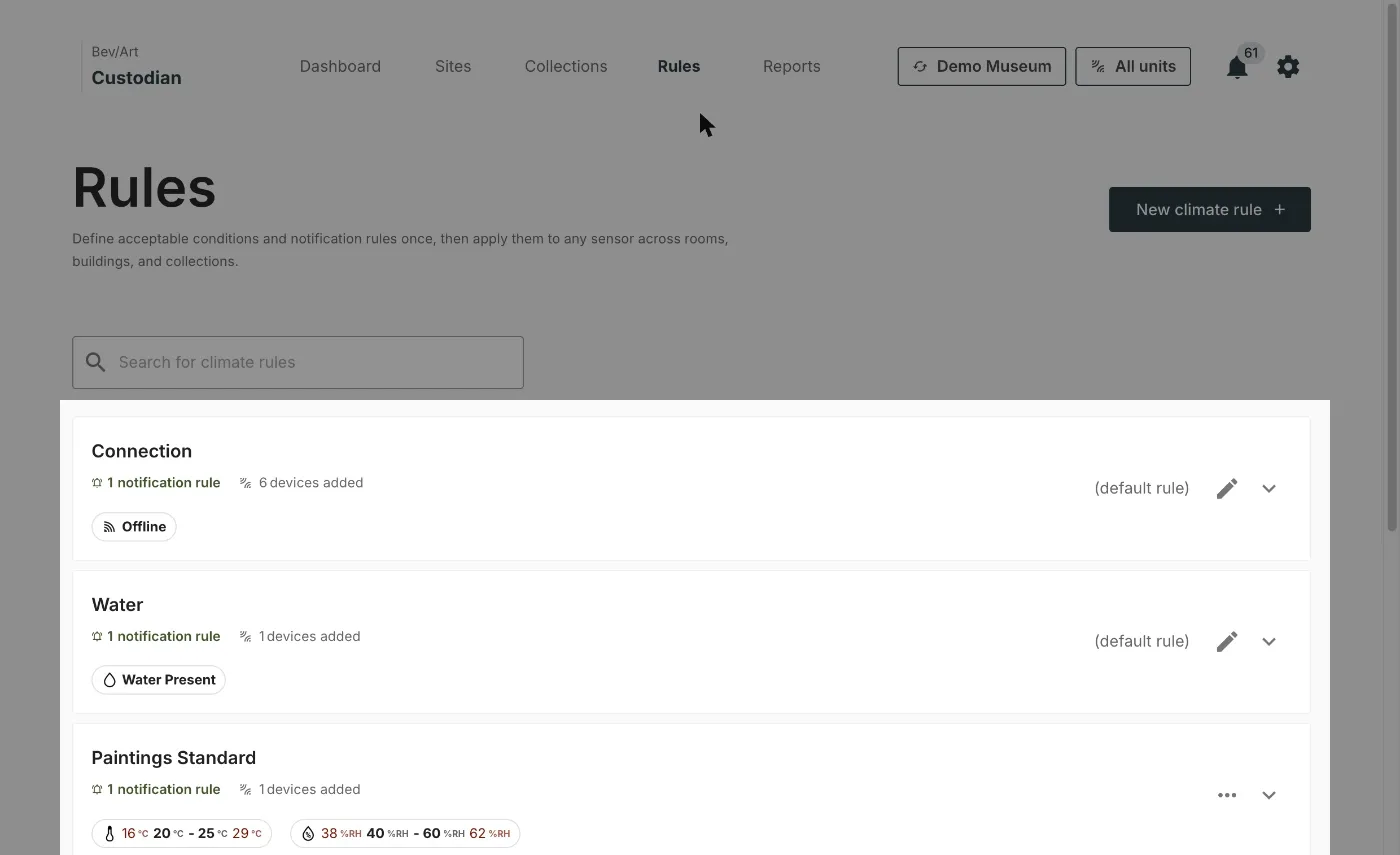Click the temperature range chip
The width and height of the screenshot is (1400, 855).
click(x=182, y=833)
